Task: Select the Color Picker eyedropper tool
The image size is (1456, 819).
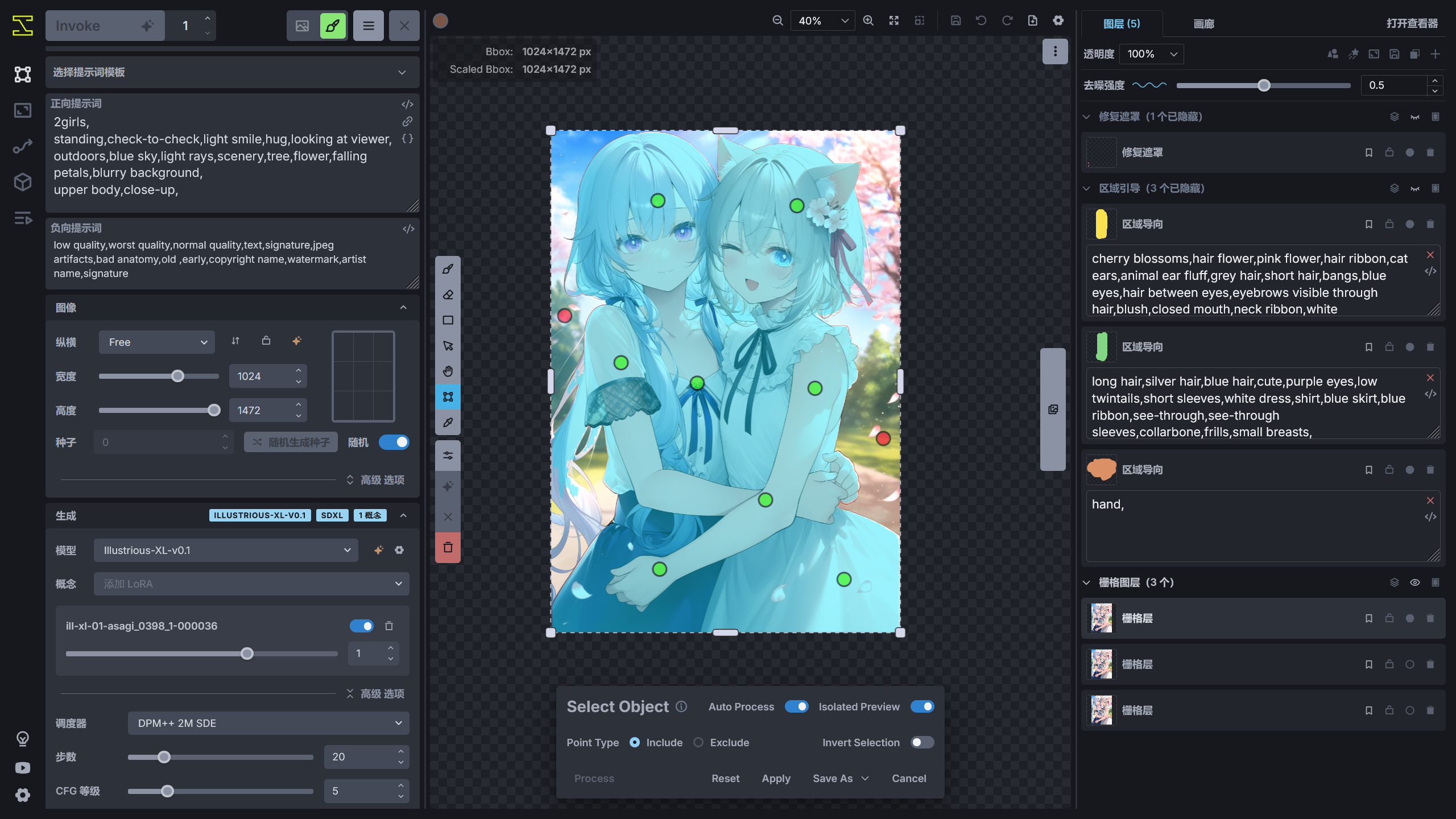Action: pyautogui.click(x=448, y=423)
